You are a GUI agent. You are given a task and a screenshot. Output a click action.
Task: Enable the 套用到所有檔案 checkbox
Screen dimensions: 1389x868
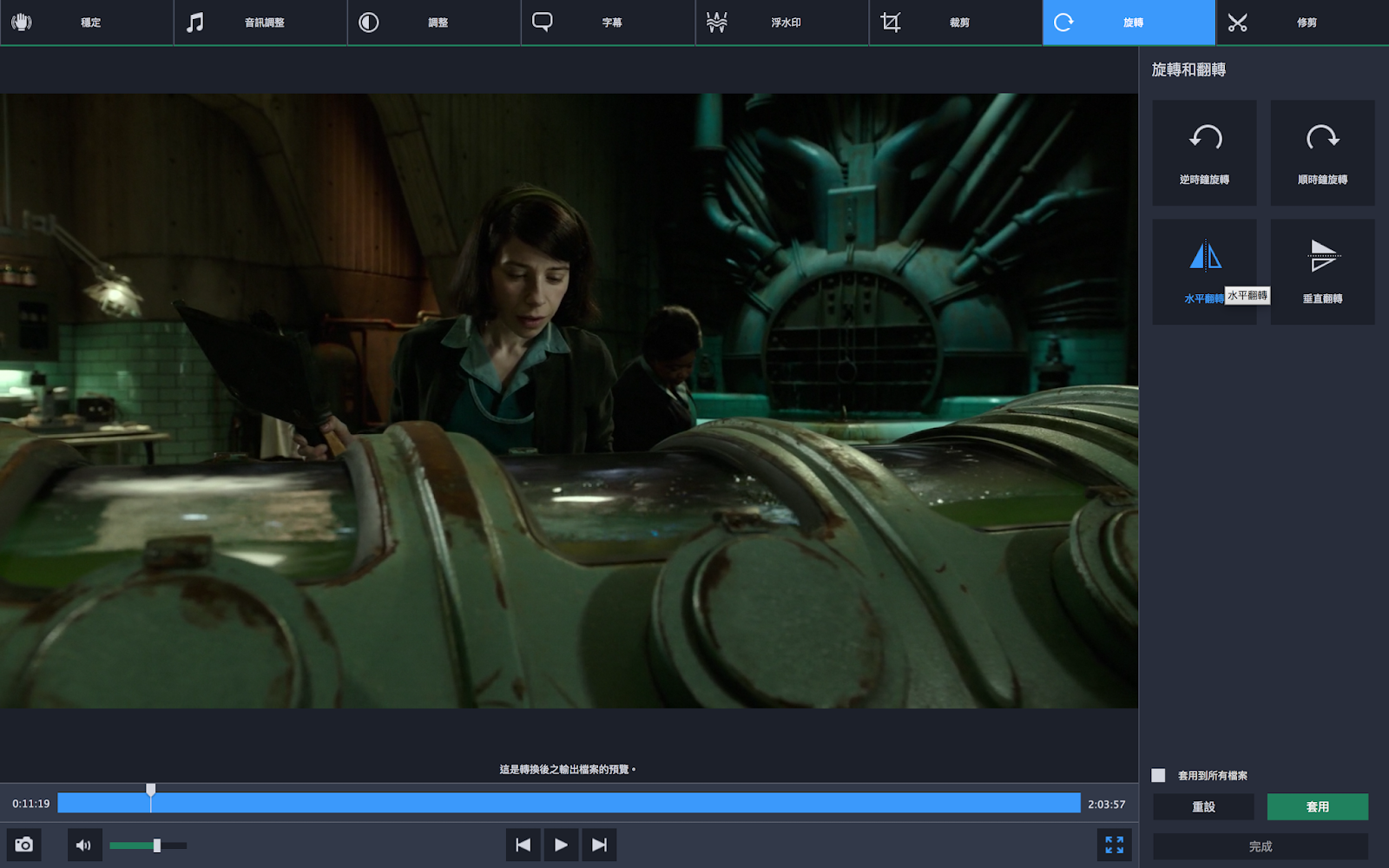tap(1158, 775)
